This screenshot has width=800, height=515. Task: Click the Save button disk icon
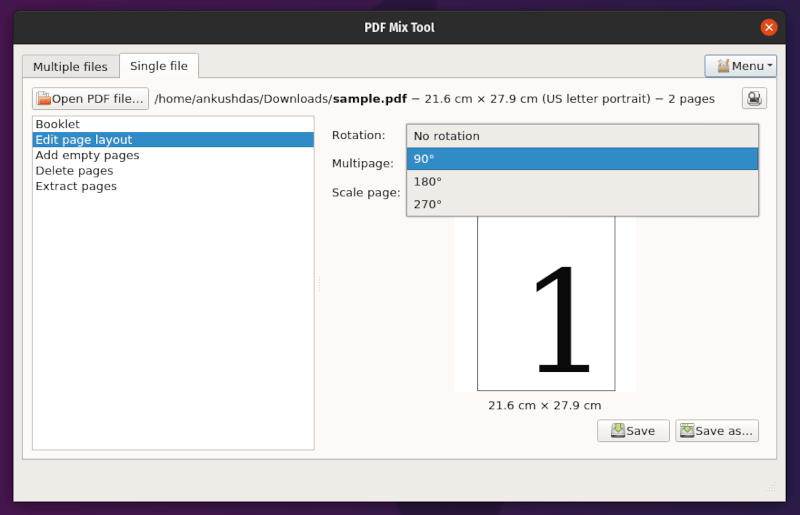click(x=618, y=431)
